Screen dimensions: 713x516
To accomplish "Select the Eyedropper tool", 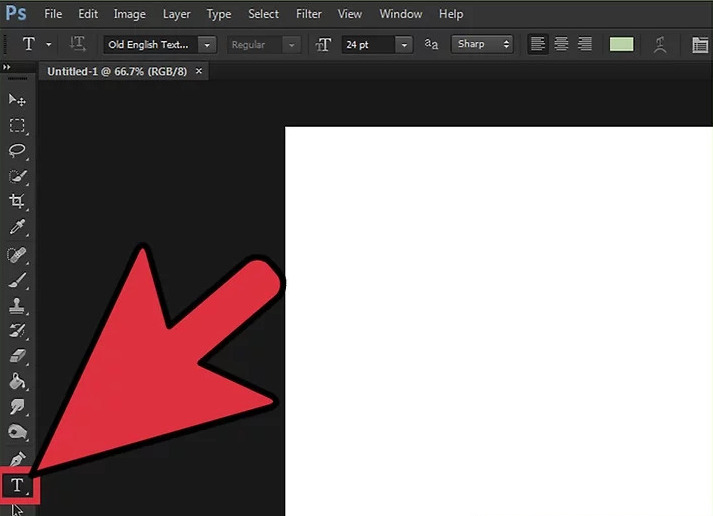I will (x=17, y=229).
